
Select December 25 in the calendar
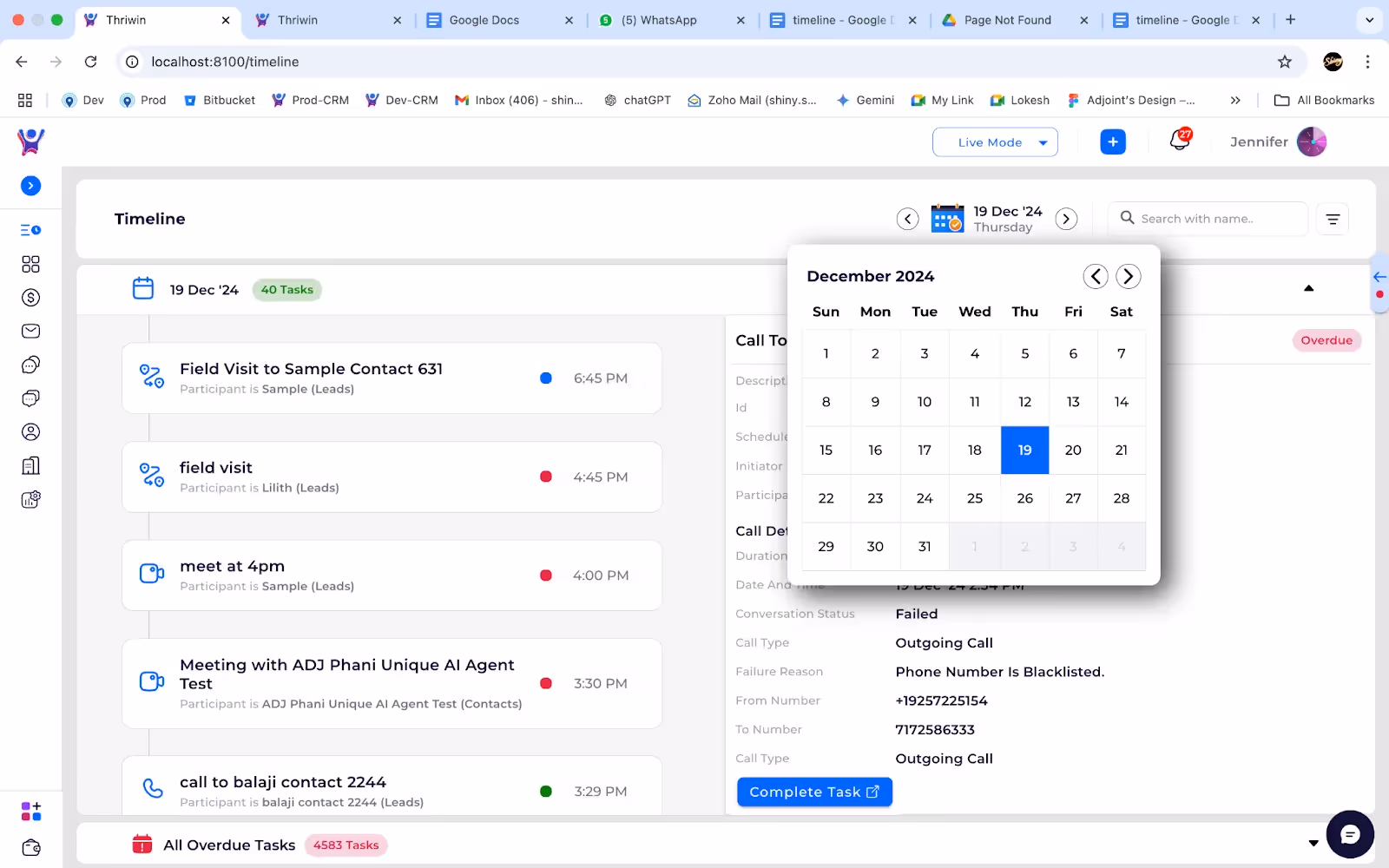pyautogui.click(x=975, y=498)
